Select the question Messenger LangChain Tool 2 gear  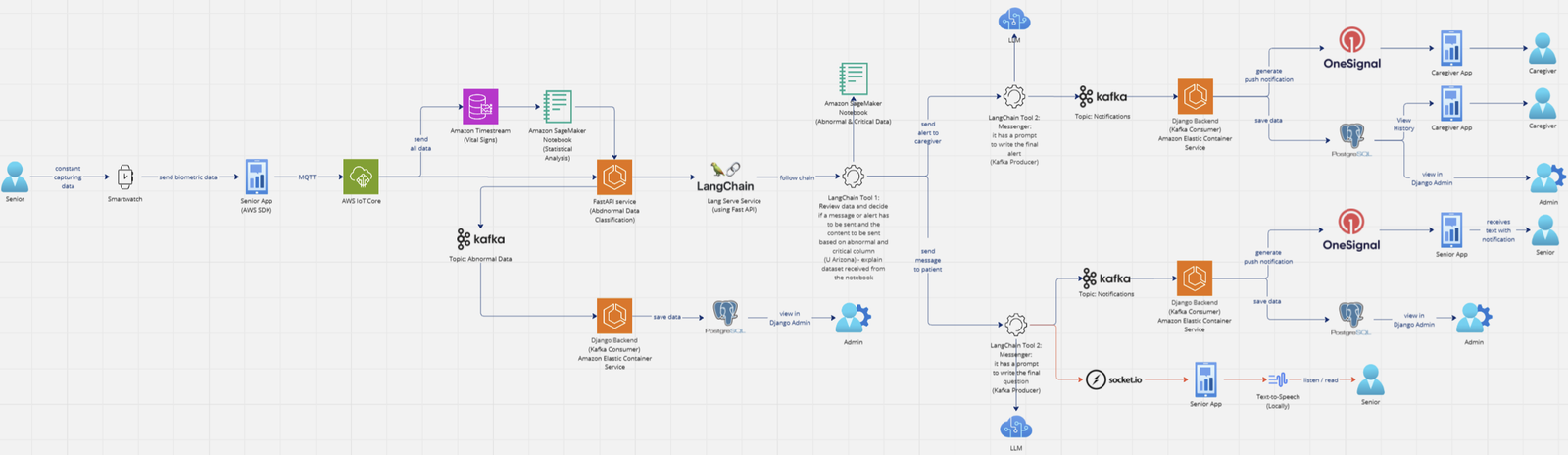[x=1016, y=325]
